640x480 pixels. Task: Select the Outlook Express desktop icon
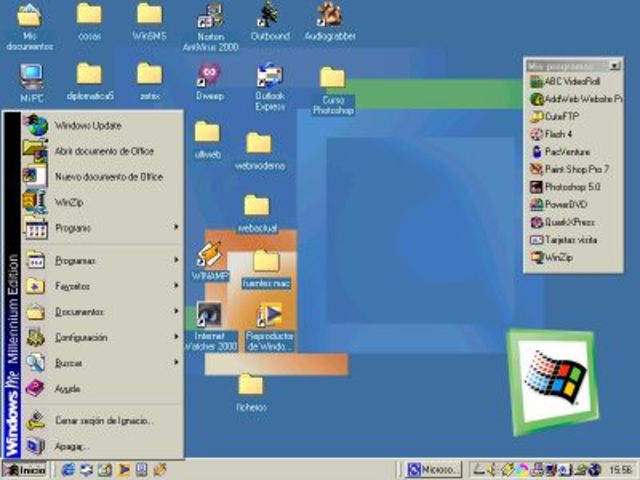(x=270, y=87)
